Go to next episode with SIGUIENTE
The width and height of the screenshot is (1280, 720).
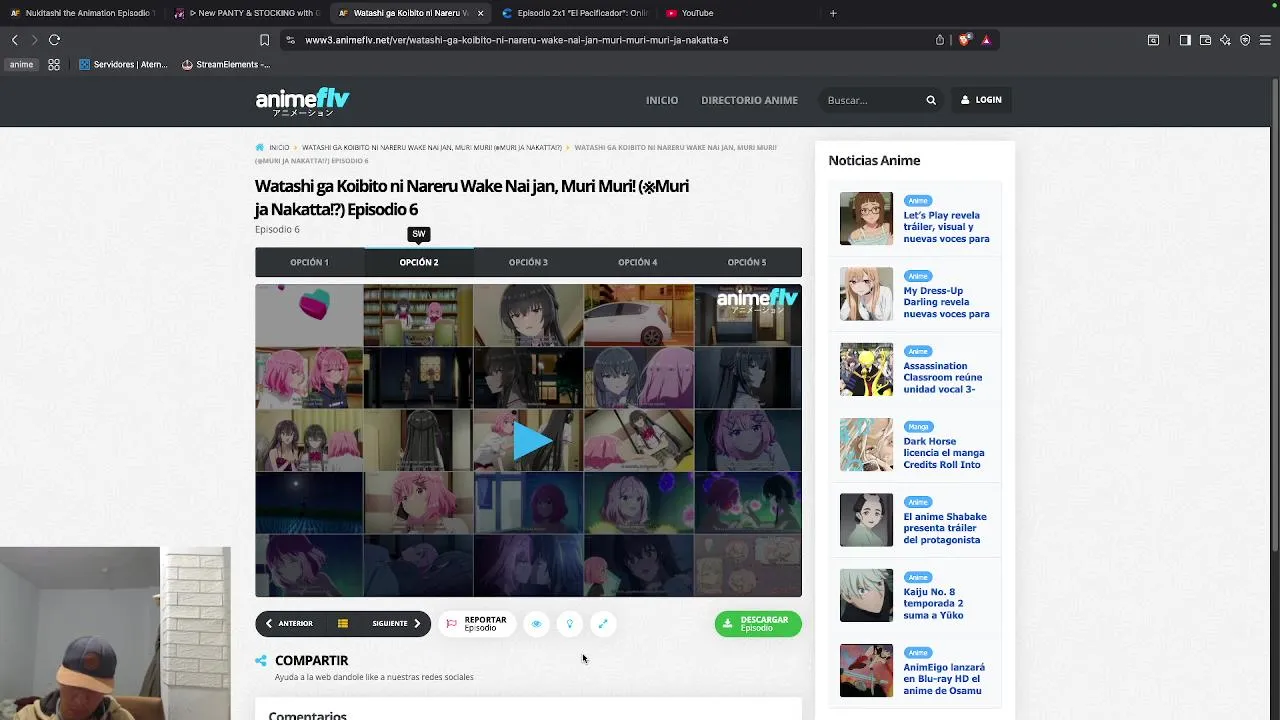click(x=397, y=623)
